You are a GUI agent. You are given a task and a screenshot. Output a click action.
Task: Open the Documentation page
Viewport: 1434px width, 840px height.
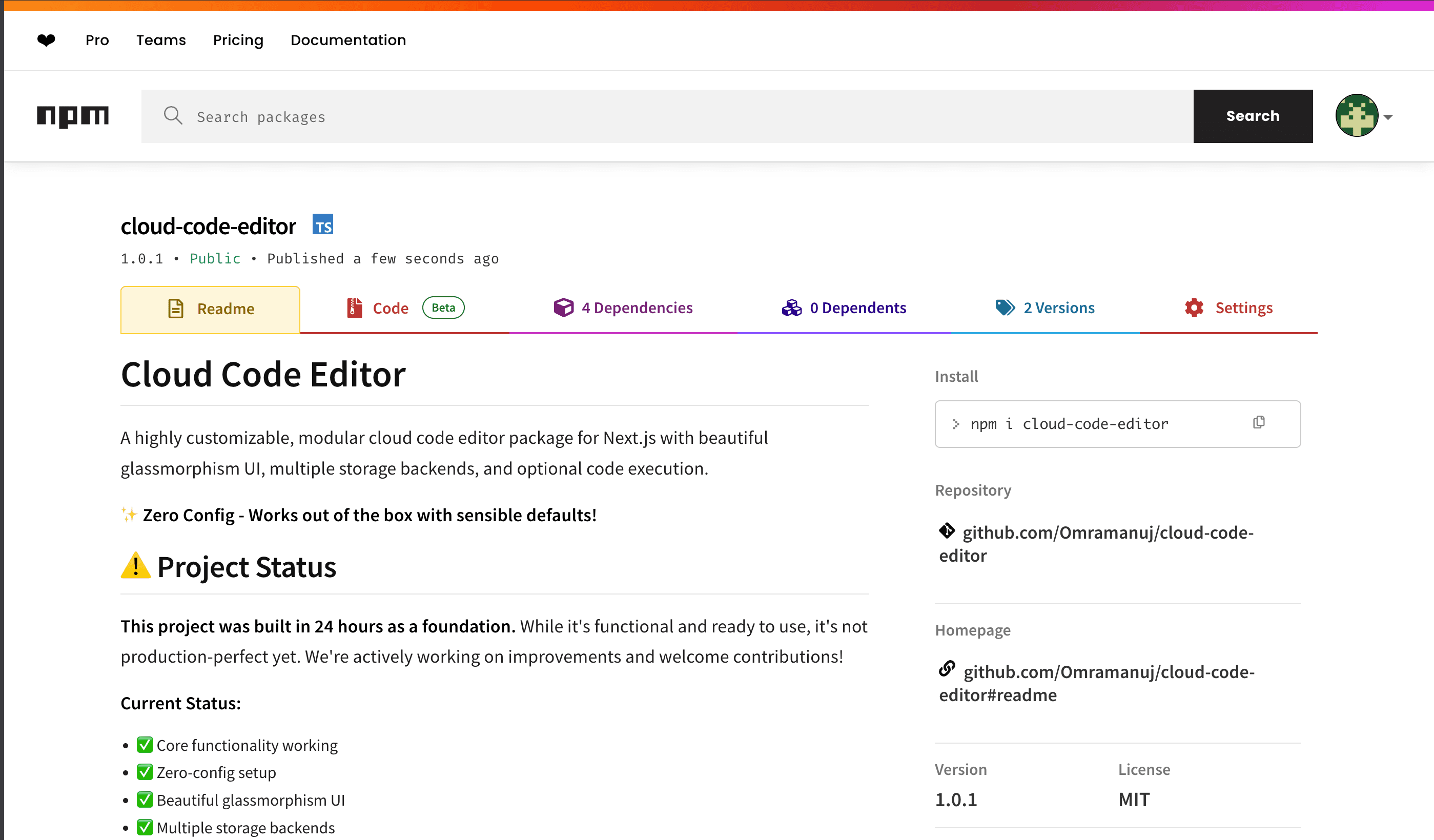[347, 40]
